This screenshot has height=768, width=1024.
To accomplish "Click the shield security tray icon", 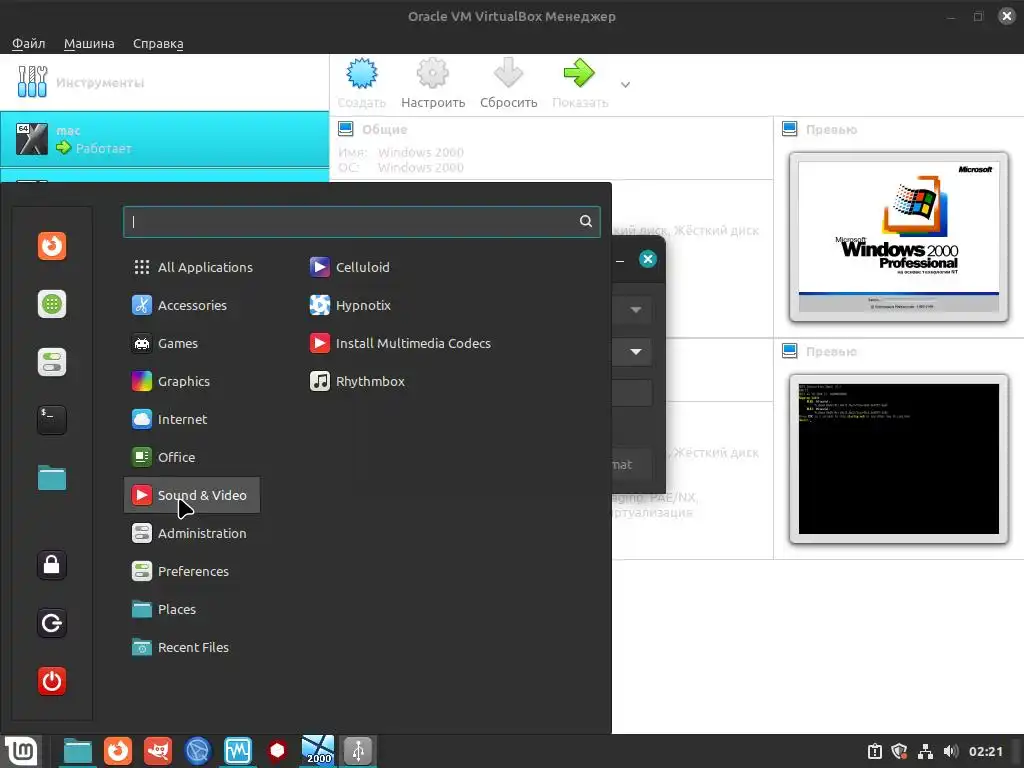I will (x=900, y=752).
